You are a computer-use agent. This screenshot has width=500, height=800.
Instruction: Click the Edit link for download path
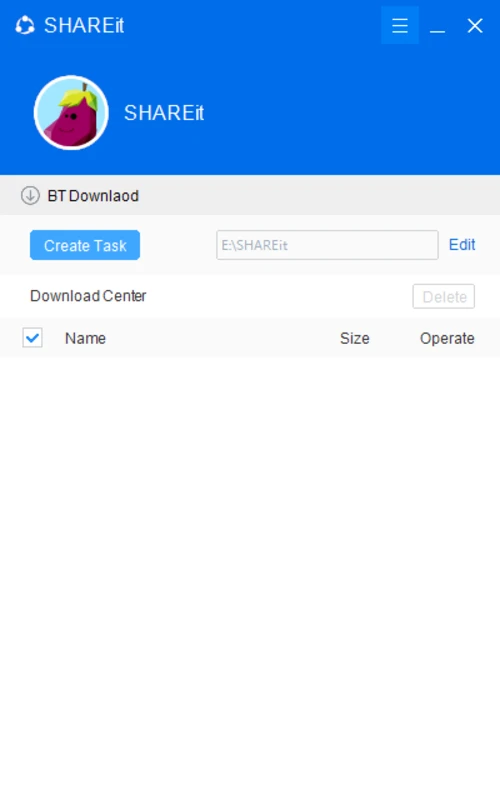[x=462, y=245]
